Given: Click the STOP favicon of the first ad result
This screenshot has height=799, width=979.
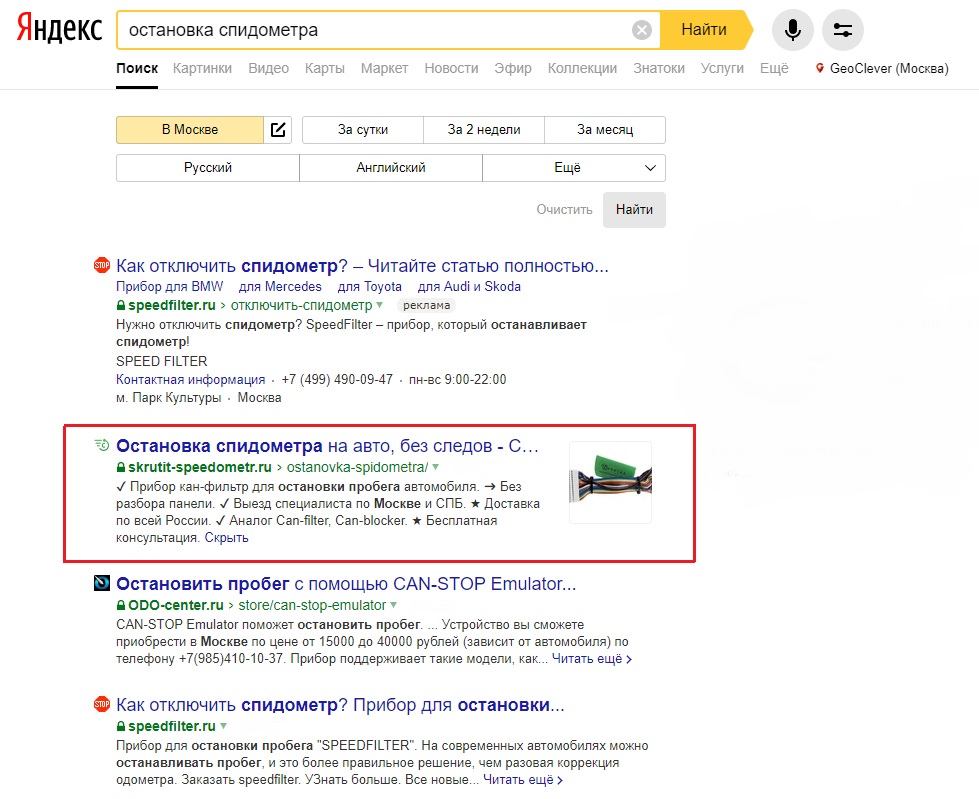Looking at the screenshot, I should click(x=102, y=265).
